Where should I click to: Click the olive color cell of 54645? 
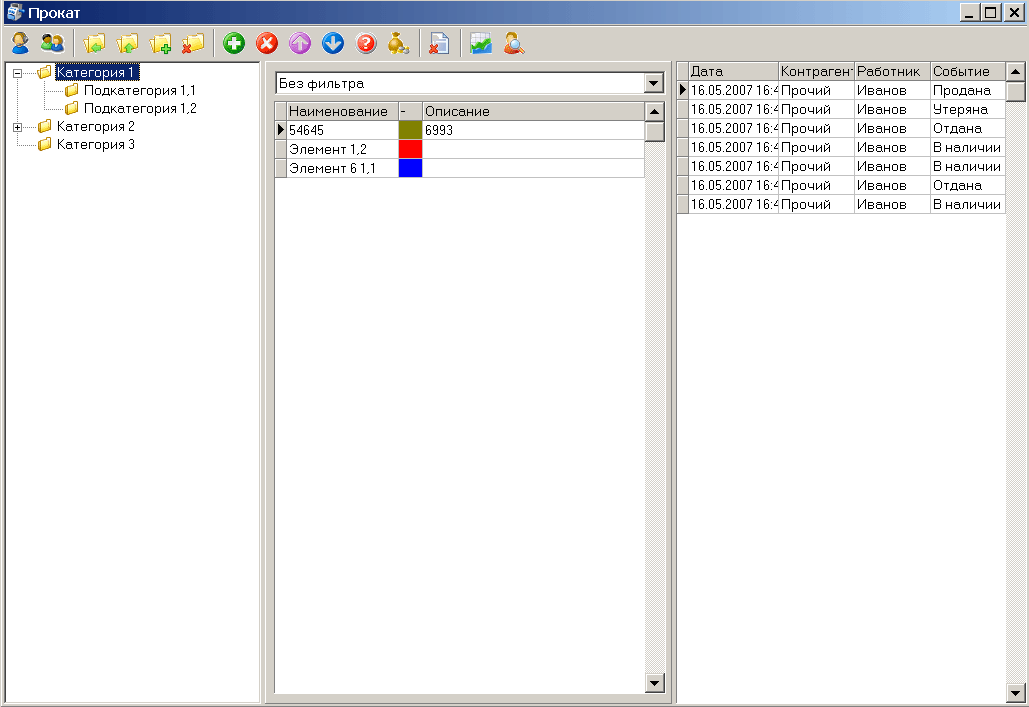pos(410,130)
